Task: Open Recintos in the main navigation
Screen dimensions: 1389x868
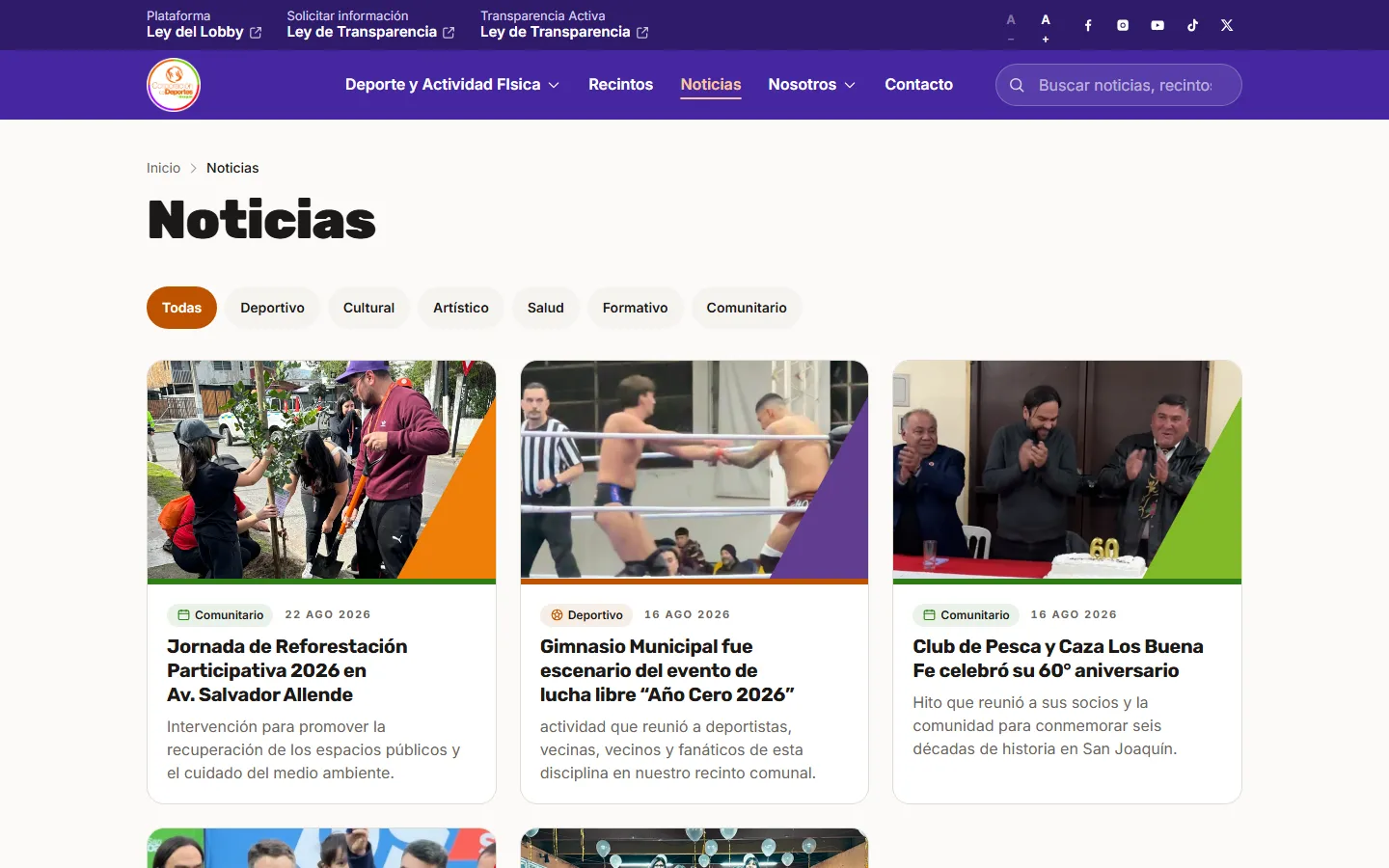Action: 621,85
